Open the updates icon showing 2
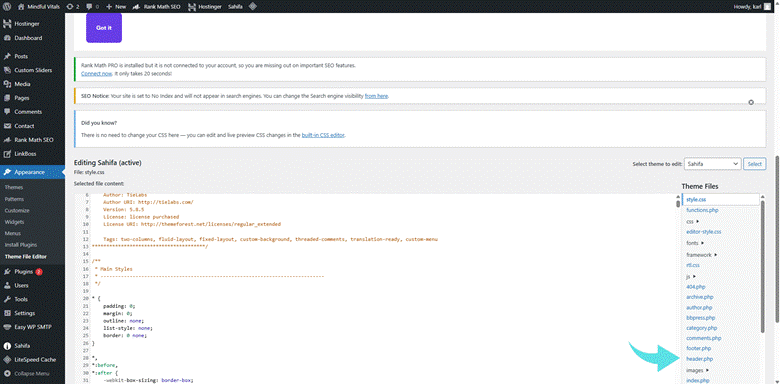 click(70, 6)
